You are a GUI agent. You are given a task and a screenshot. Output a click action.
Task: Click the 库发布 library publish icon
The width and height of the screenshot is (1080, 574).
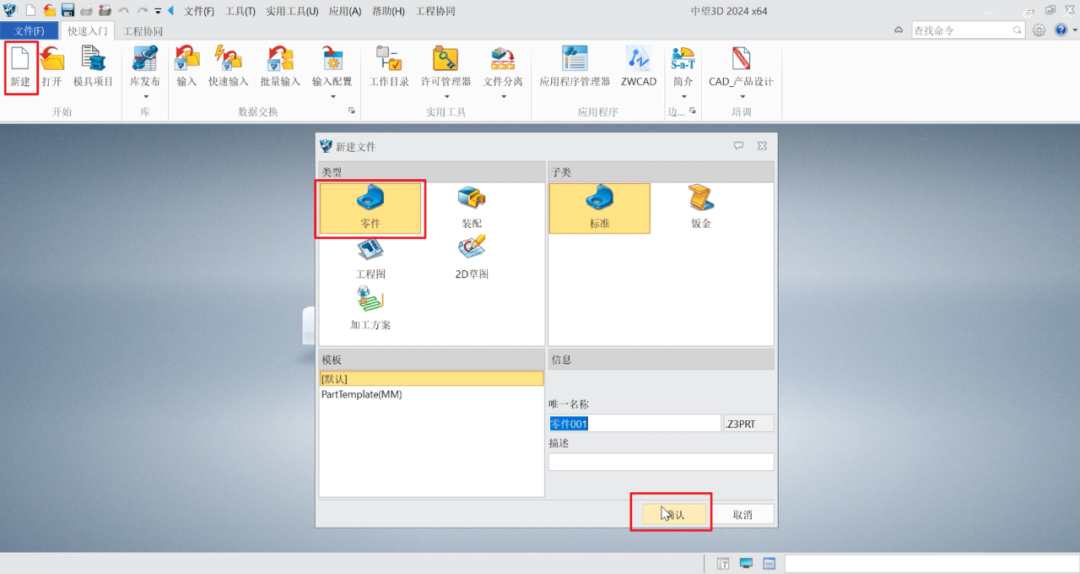[145, 66]
